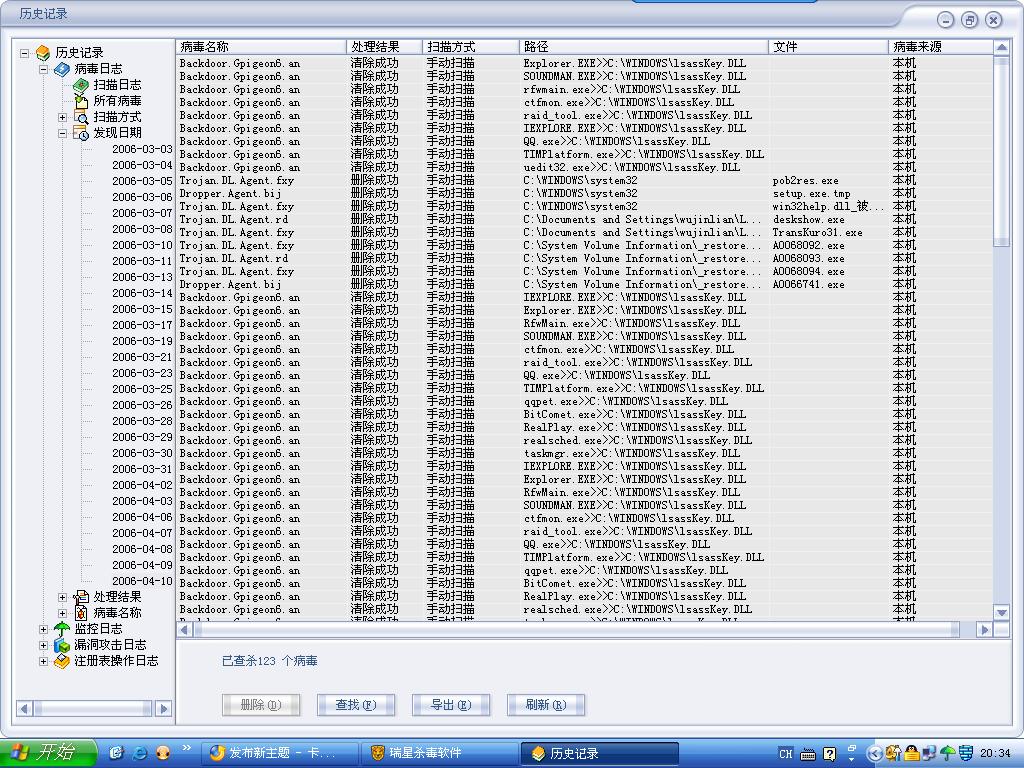Image resolution: width=1024 pixels, height=768 pixels.
Task: Expand the 监控日志 node
Action: [x=43, y=630]
